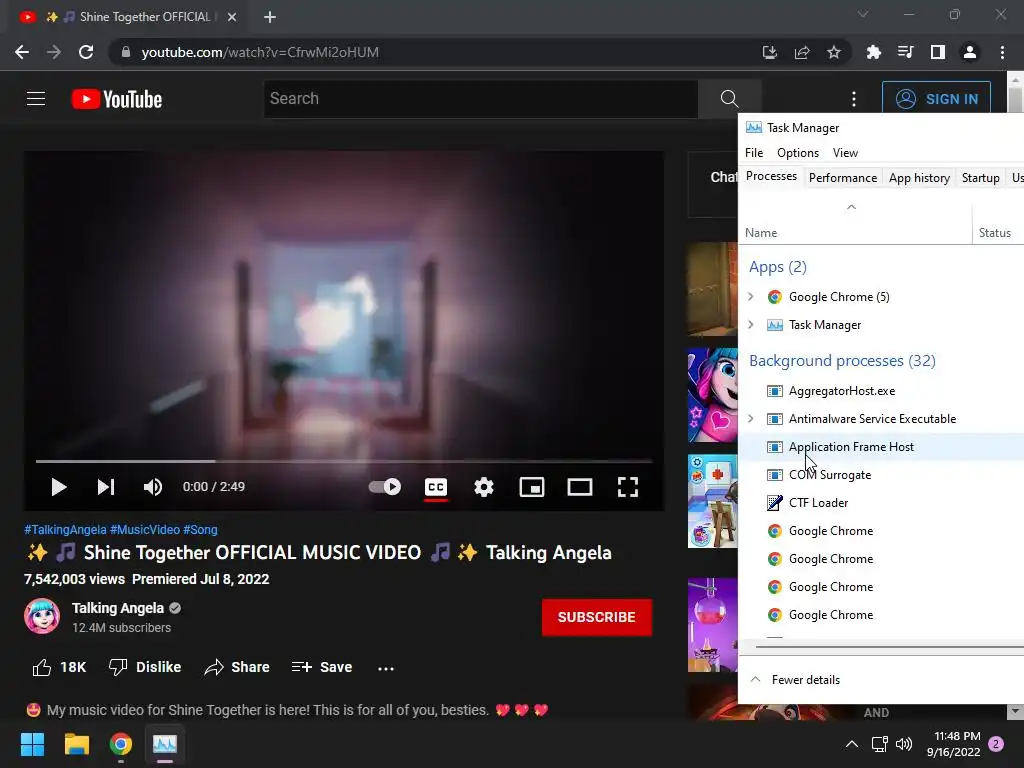Open Talking Angela channel name link
1024x768 pixels.
click(x=118, y=608)
